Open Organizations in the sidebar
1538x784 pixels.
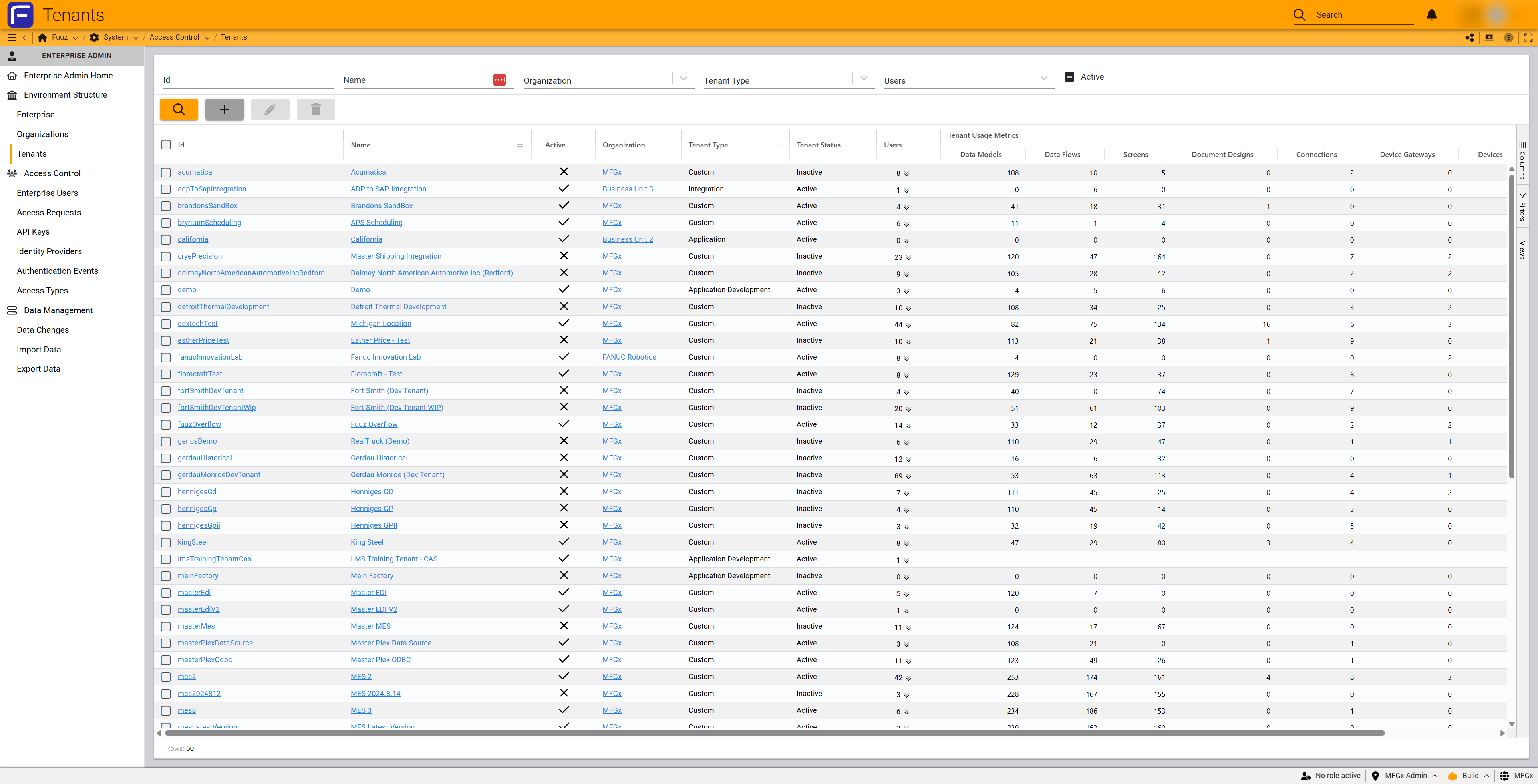[42, 135]
